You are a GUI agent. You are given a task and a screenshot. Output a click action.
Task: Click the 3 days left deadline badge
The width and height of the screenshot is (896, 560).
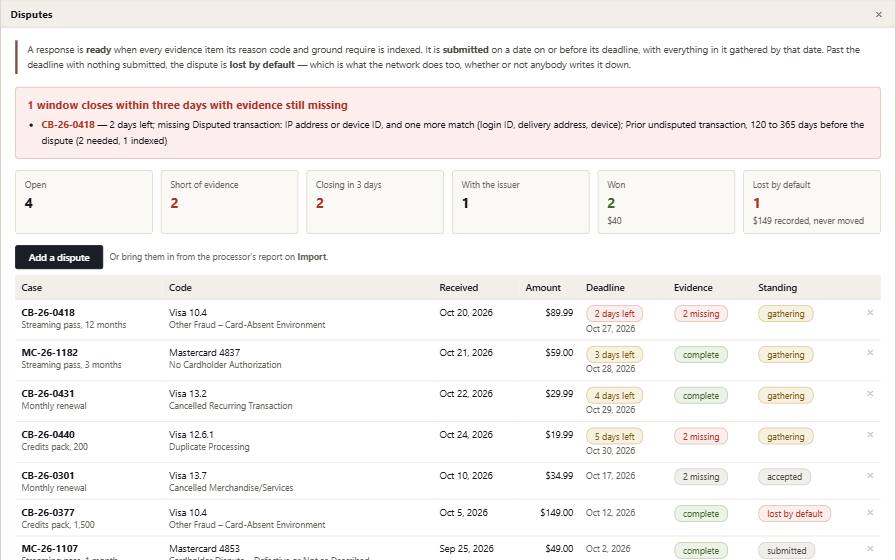[x=614, y=354]
